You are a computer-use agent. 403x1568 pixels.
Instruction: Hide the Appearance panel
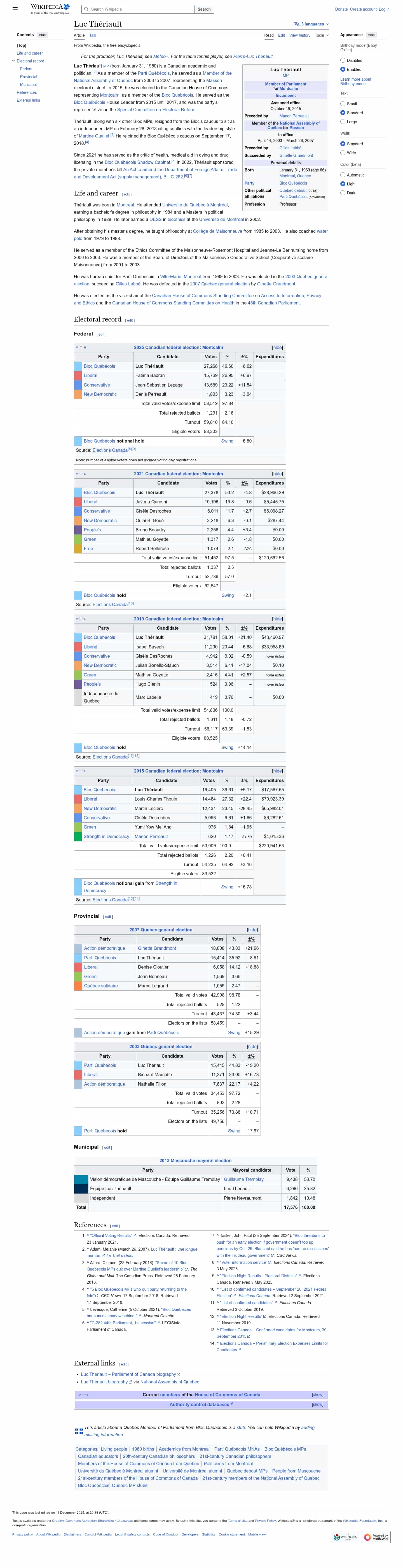coord(371,35)
